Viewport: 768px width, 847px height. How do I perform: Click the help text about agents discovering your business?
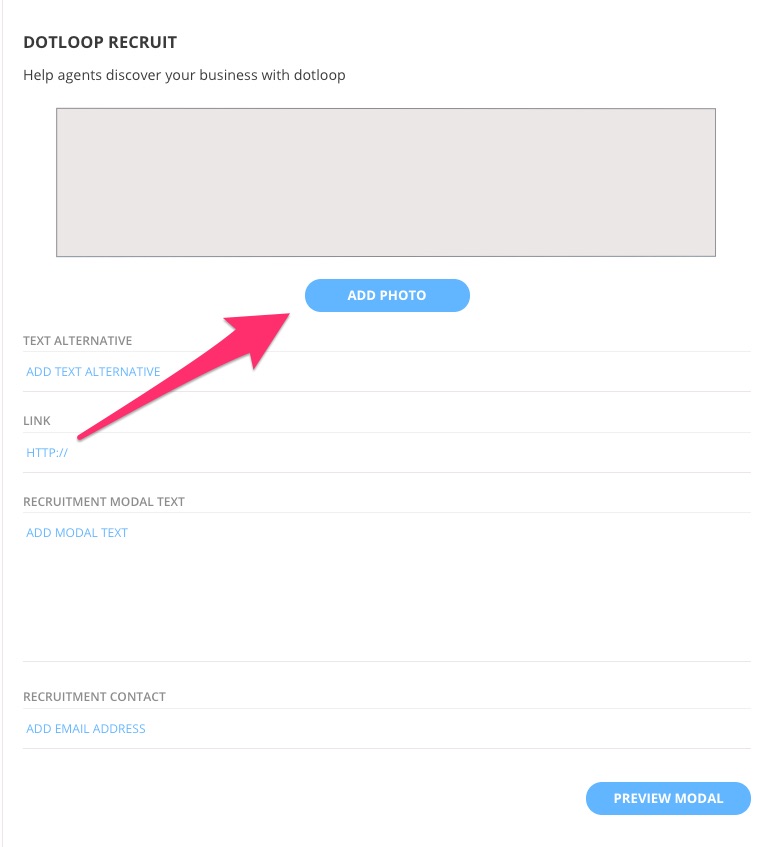click(x=184, y=74)
